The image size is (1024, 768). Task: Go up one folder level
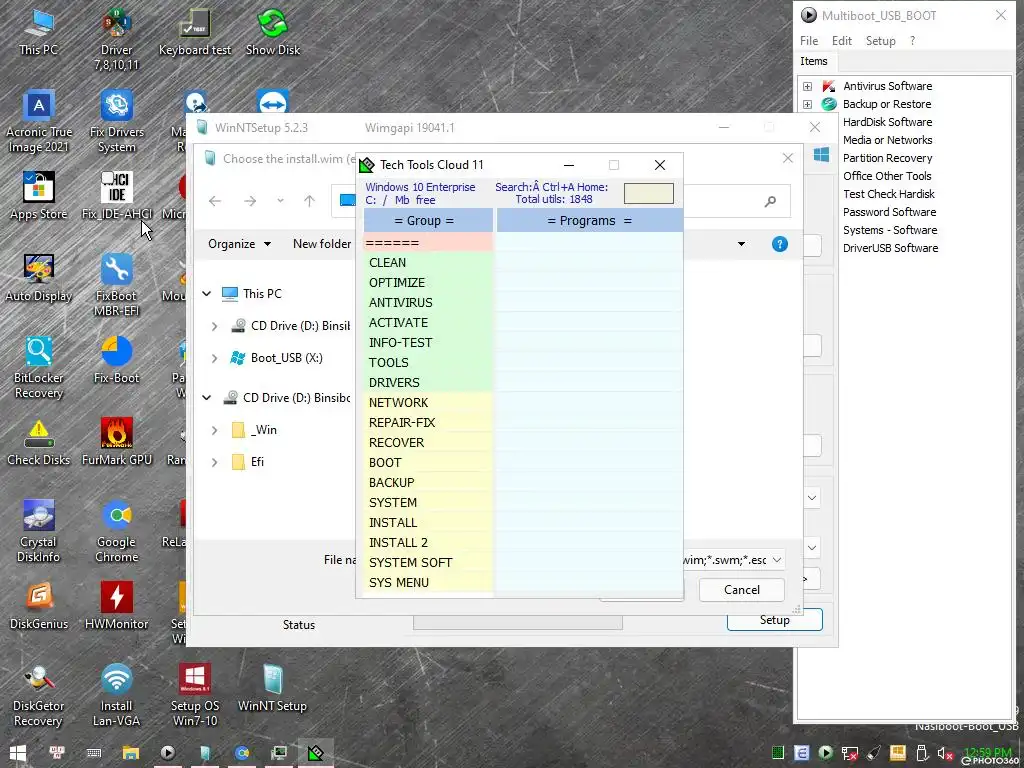coord(309,201)
